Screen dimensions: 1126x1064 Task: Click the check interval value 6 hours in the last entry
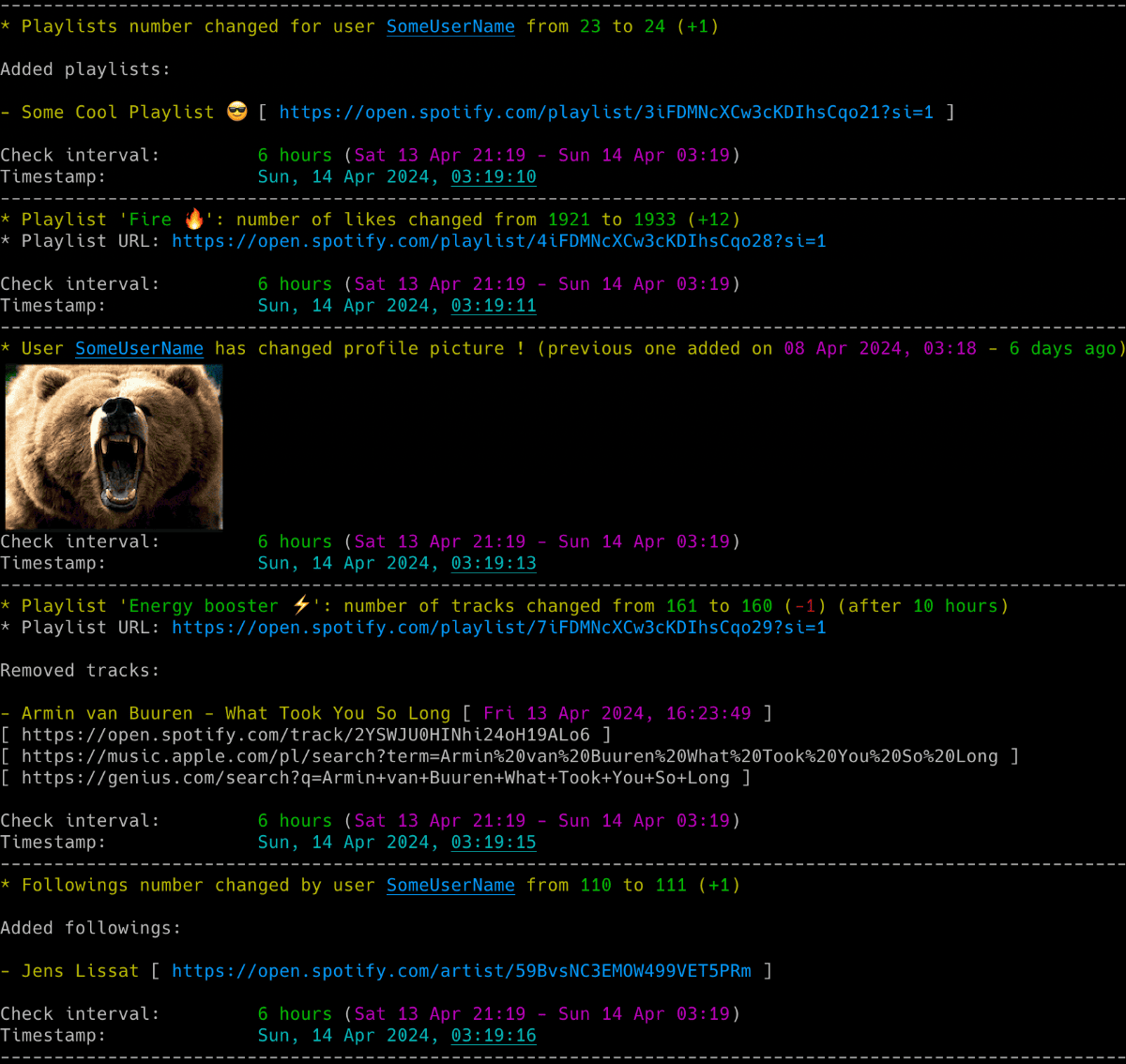pos(295,1013)
